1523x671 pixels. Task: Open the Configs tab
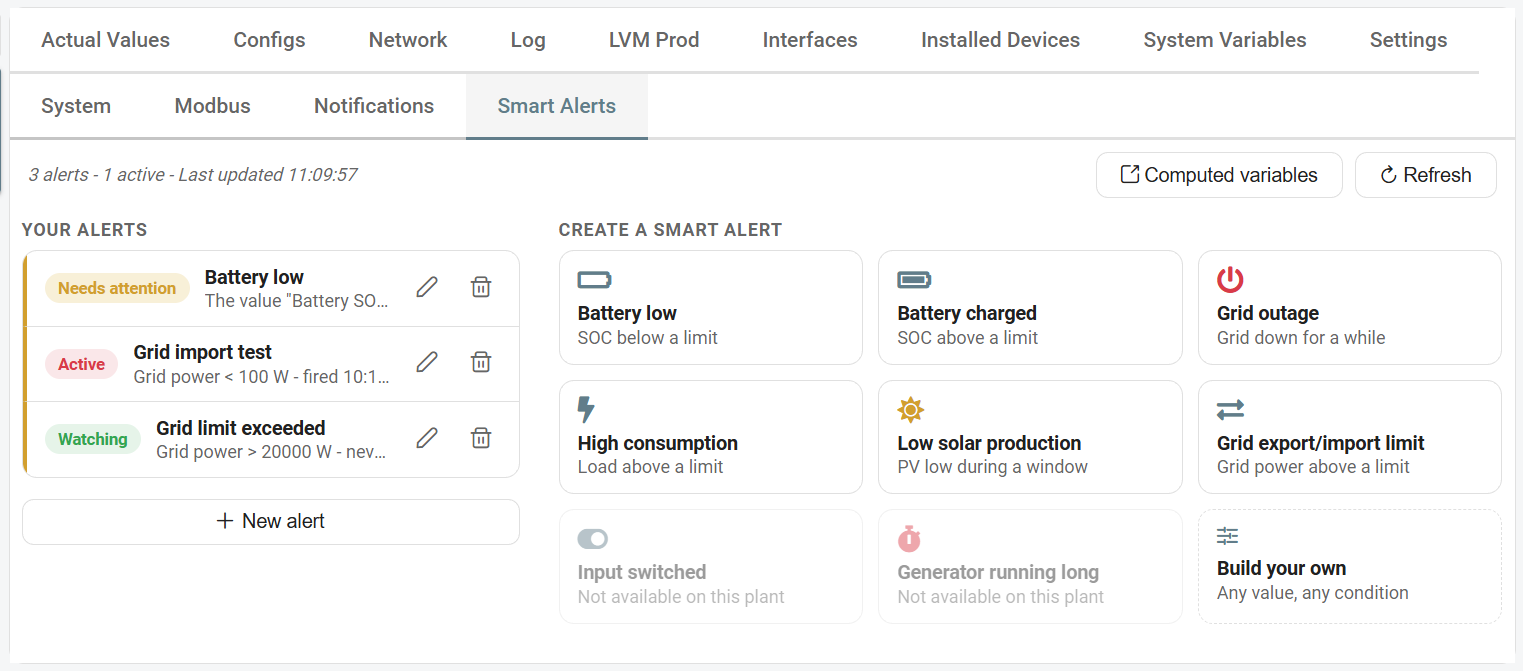[x=269, y=40]
